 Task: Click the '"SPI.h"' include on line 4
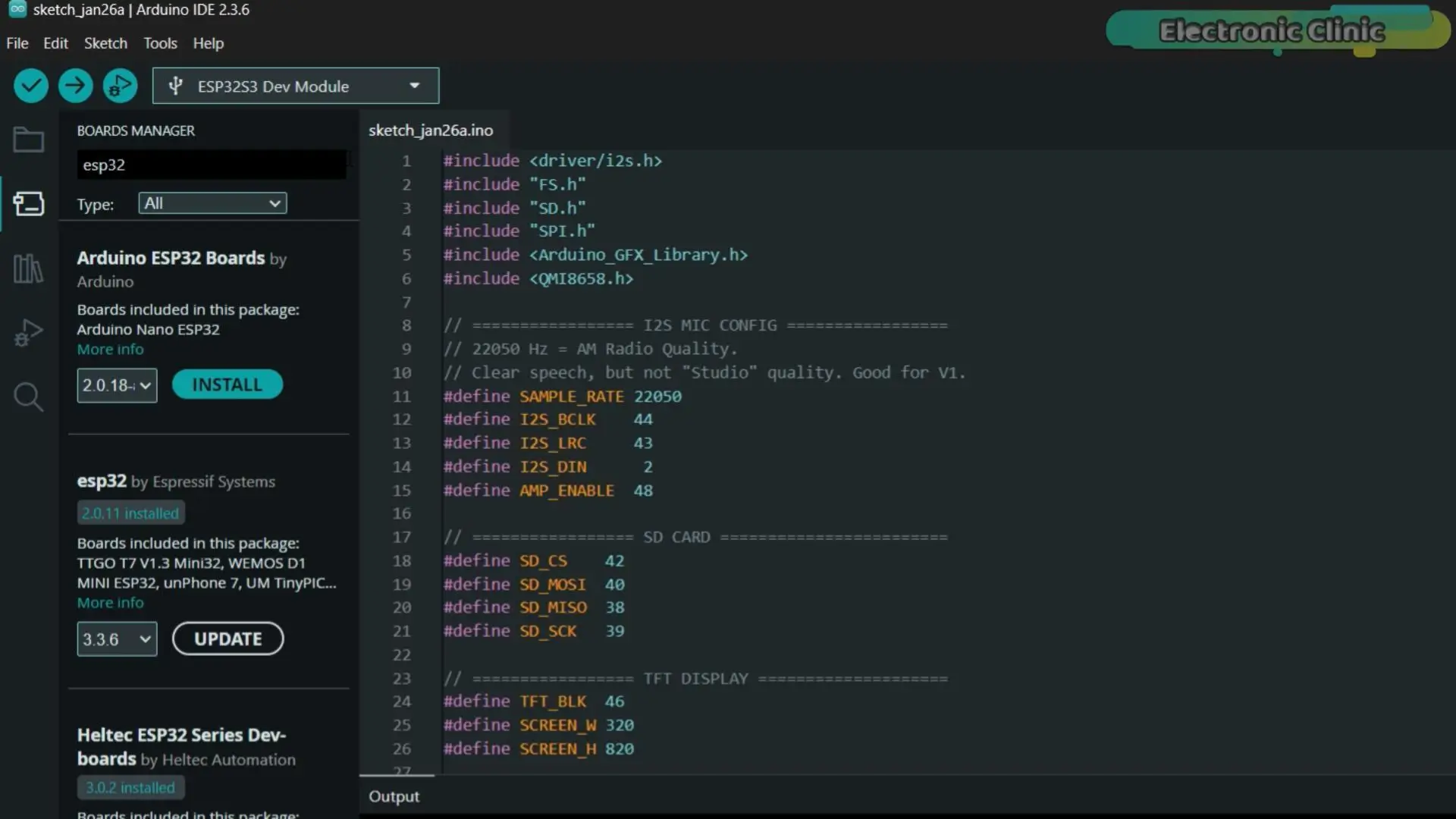(562, 231)
